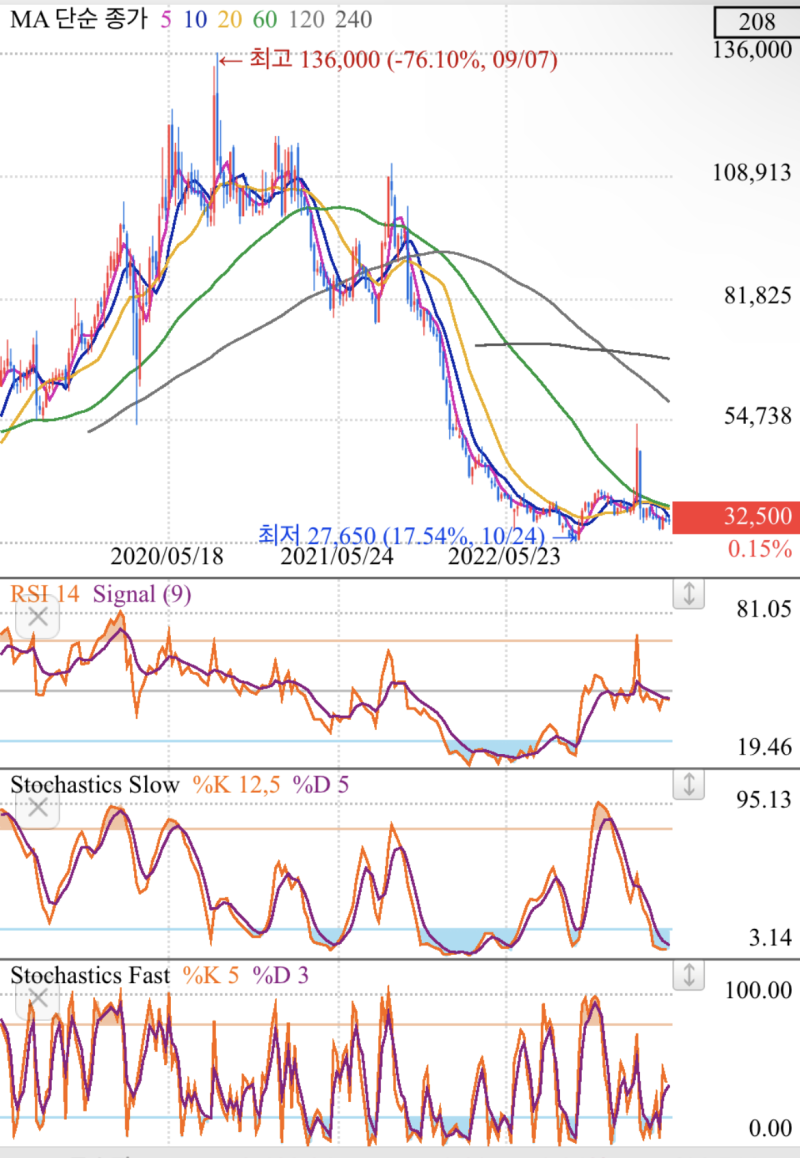800x1158 pixels.
Task: Click the RSI 14 indicator title
Action: click(44, 594)
